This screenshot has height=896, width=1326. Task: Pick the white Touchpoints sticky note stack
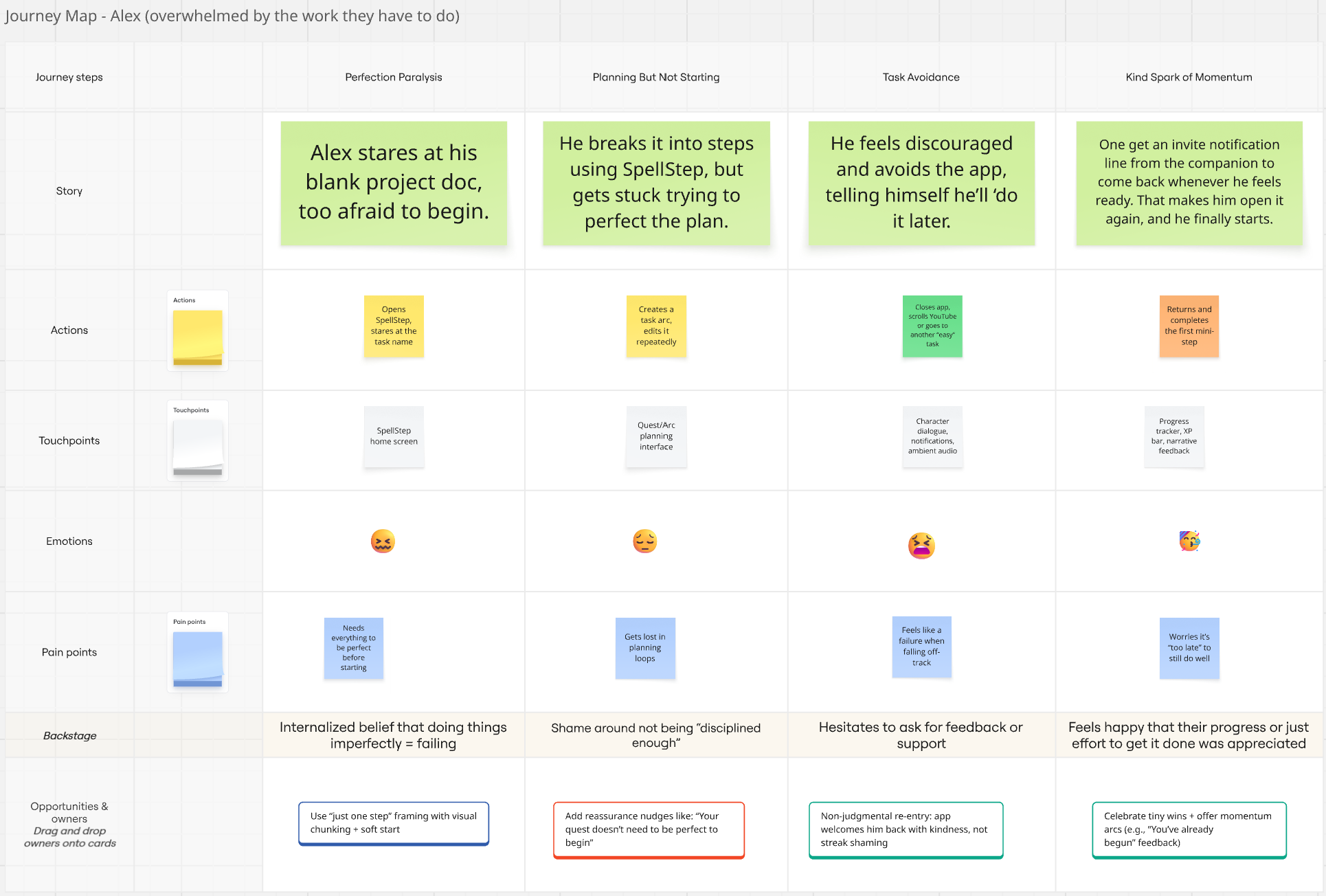pos(198,447)
